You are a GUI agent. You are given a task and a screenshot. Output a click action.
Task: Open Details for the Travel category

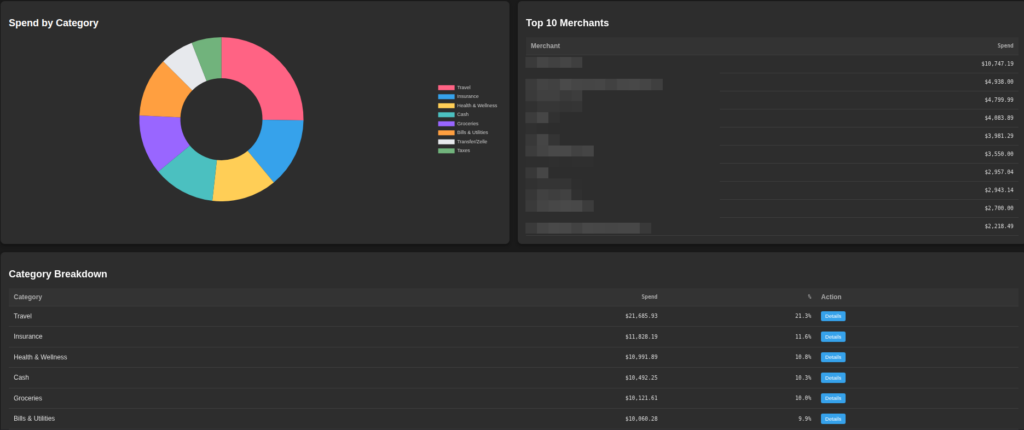[832, 316]
